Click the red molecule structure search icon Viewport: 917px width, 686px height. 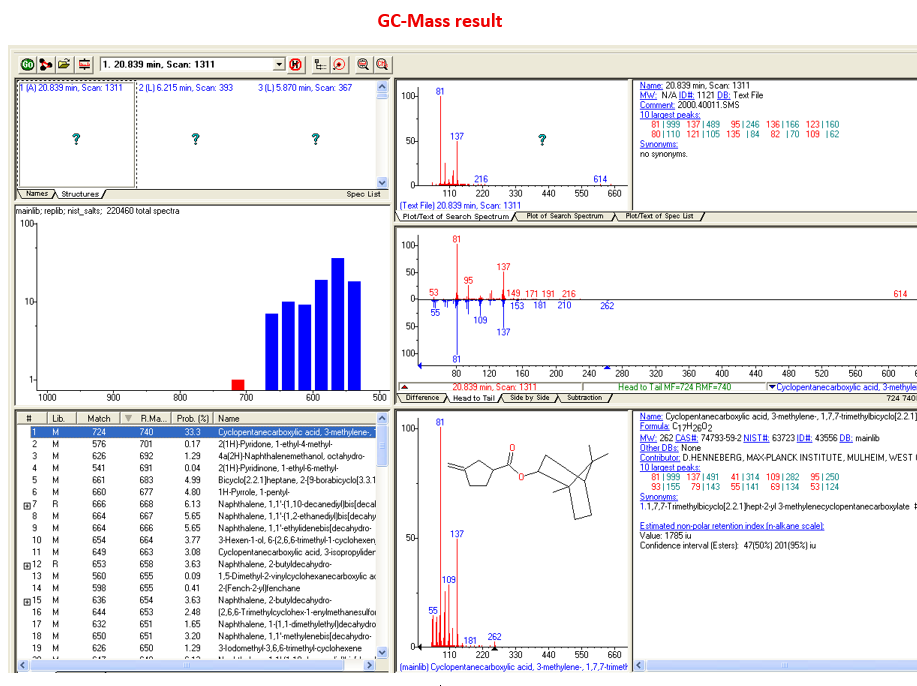coord(45,64)
